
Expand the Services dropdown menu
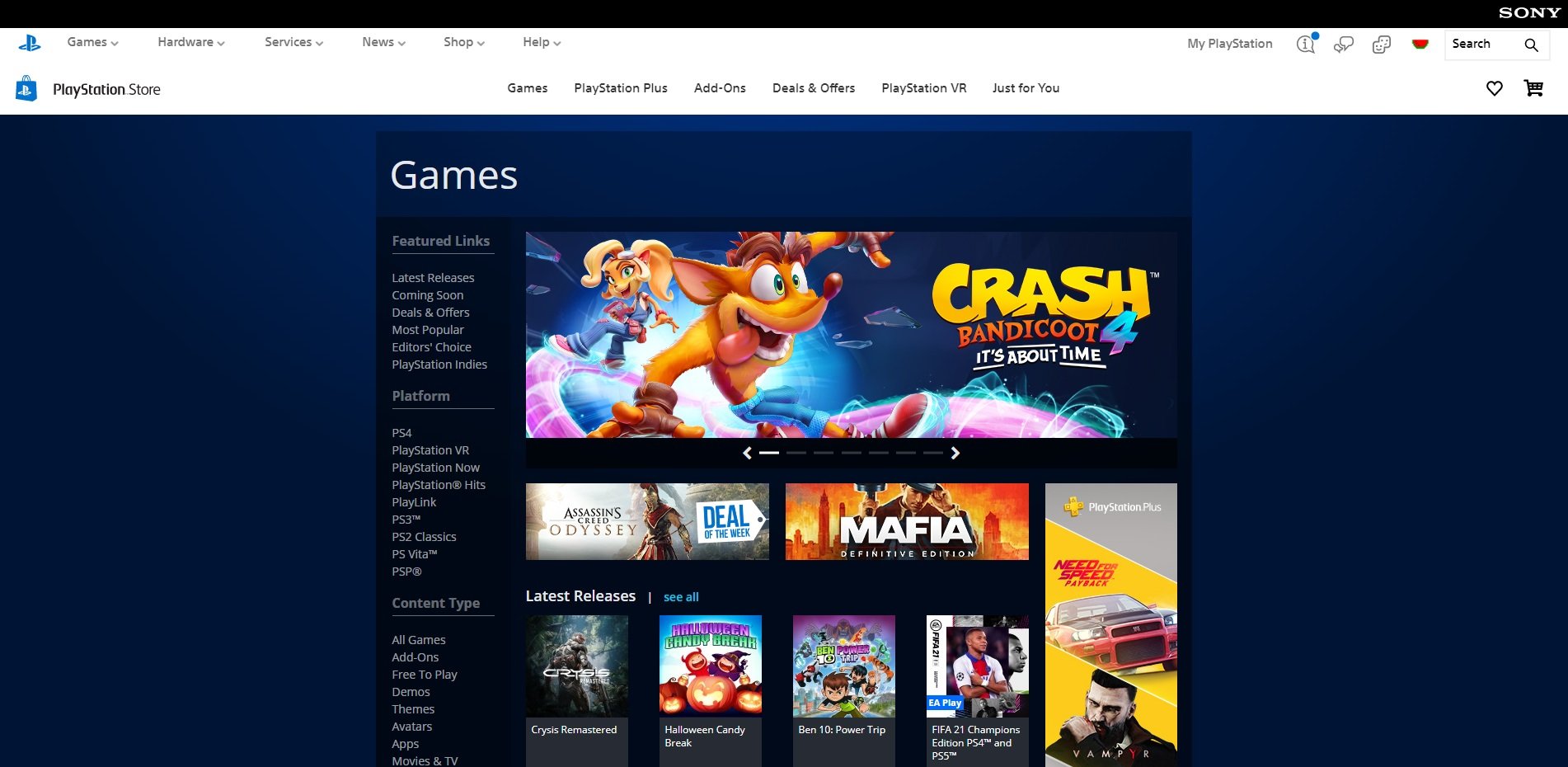tap(293, 42)
